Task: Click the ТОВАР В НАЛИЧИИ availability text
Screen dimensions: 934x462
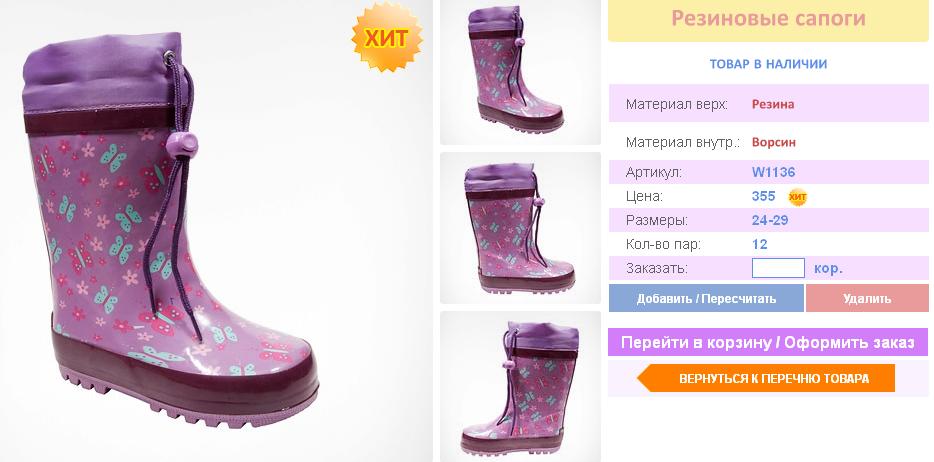Action: [768, 64]
